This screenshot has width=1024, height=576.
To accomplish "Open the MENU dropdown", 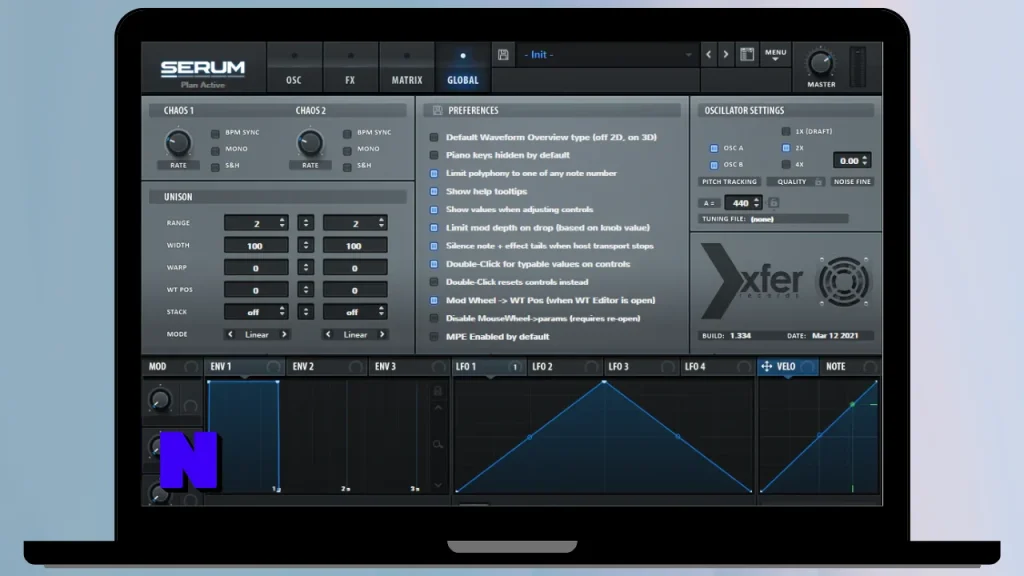I will [x=776, y=55].
